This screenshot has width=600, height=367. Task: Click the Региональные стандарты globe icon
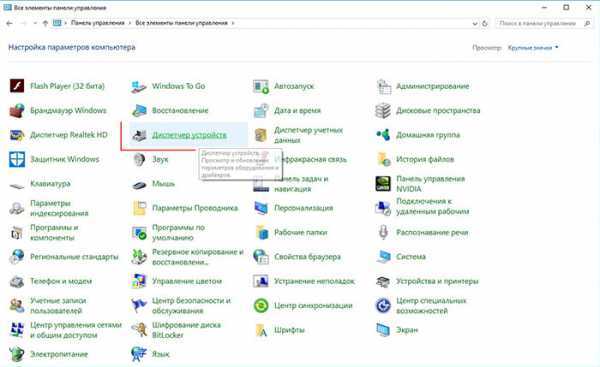[x=17, y=257]
